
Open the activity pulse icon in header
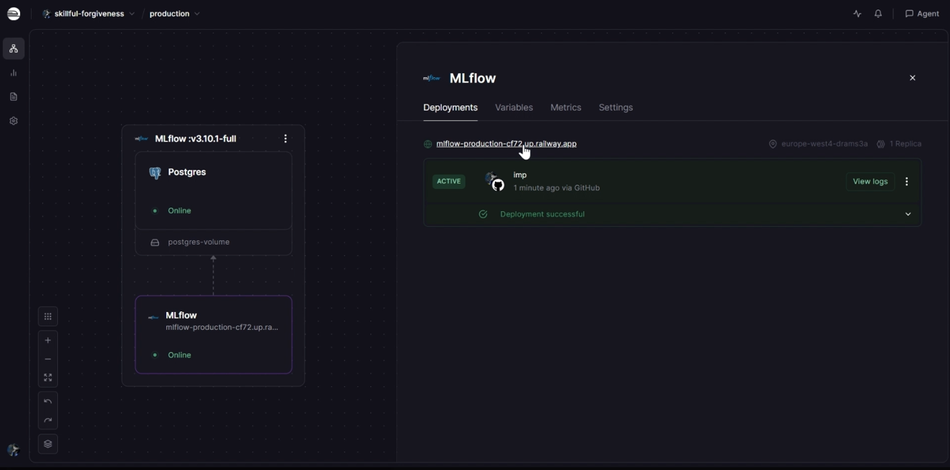click(x=857, y=13)
